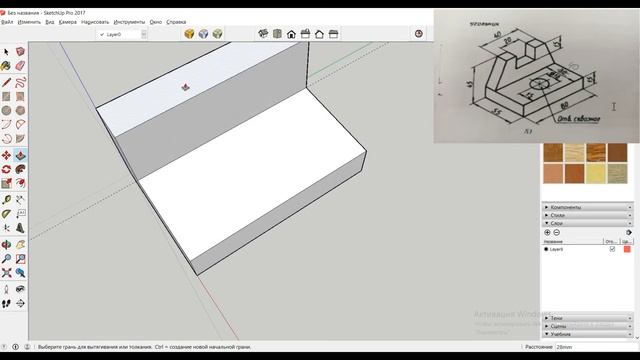Image resolution: width=640 pixels, height=360 pixels.
Task: Open the Окно menu
Action: [x=156, y=22]
